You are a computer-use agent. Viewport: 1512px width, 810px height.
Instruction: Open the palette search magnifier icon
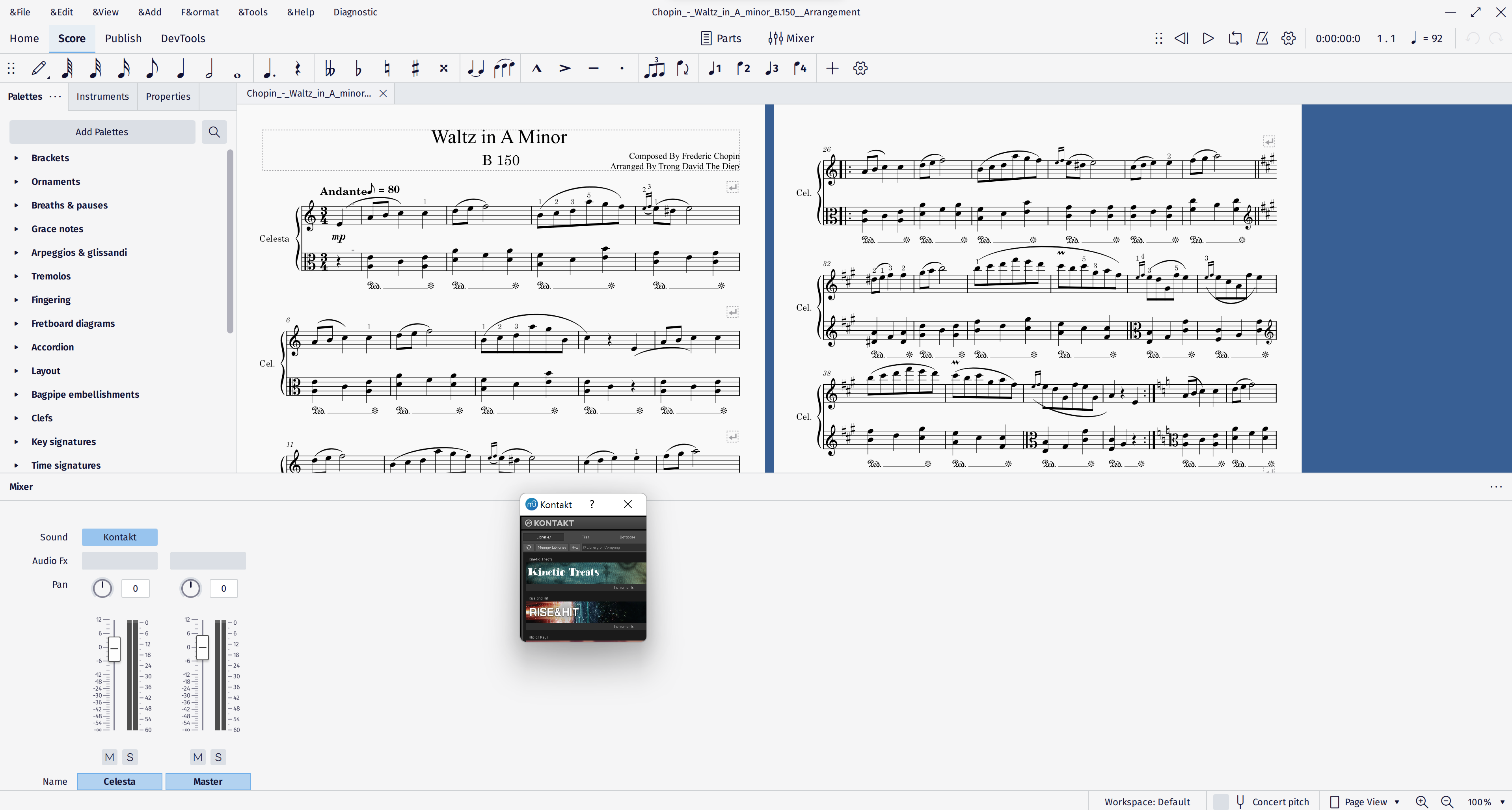tap(214, 132)
